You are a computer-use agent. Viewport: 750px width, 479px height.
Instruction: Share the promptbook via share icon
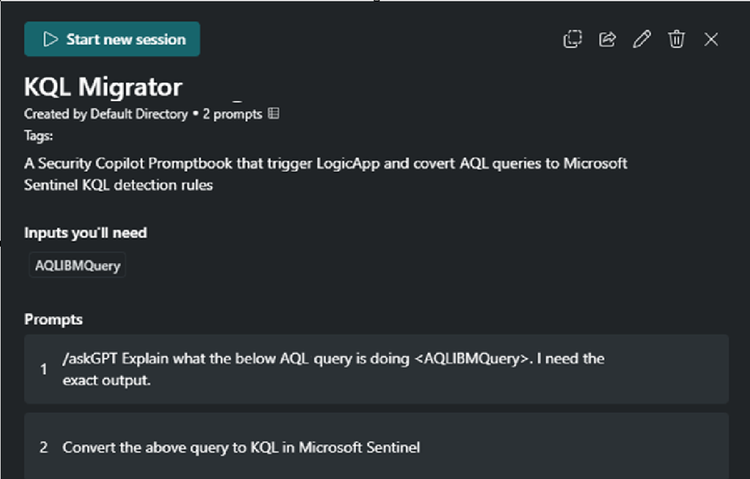(x=607, y=39)
